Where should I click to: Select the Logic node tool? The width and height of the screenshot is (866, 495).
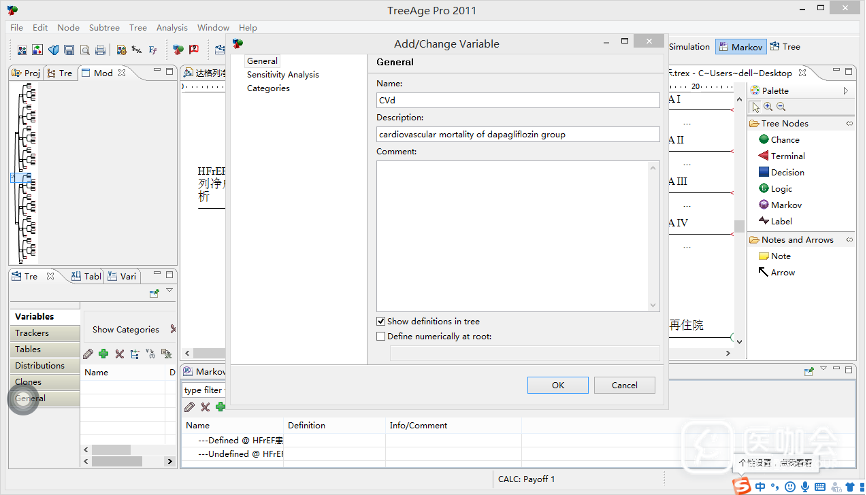click(x=781, y=189)
